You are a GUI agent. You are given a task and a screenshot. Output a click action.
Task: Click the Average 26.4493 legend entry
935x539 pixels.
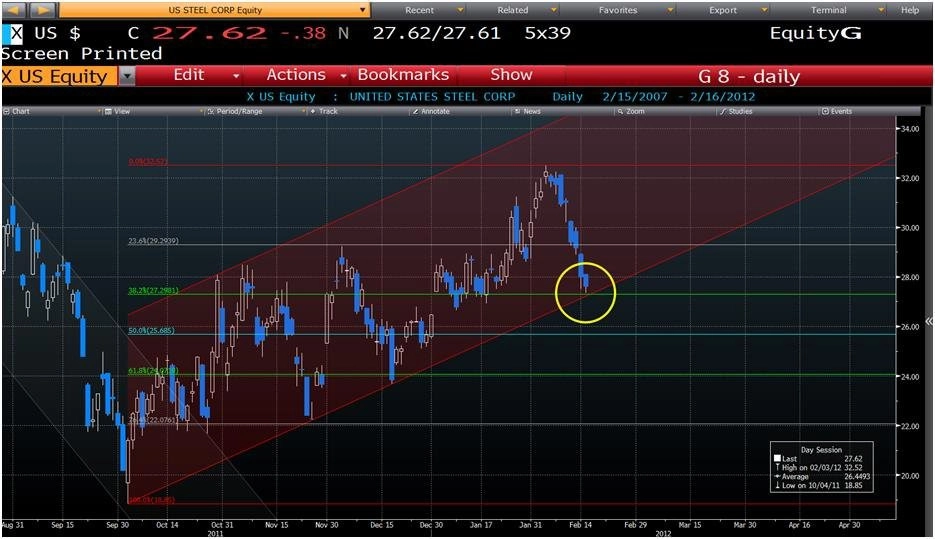(821, 476)
